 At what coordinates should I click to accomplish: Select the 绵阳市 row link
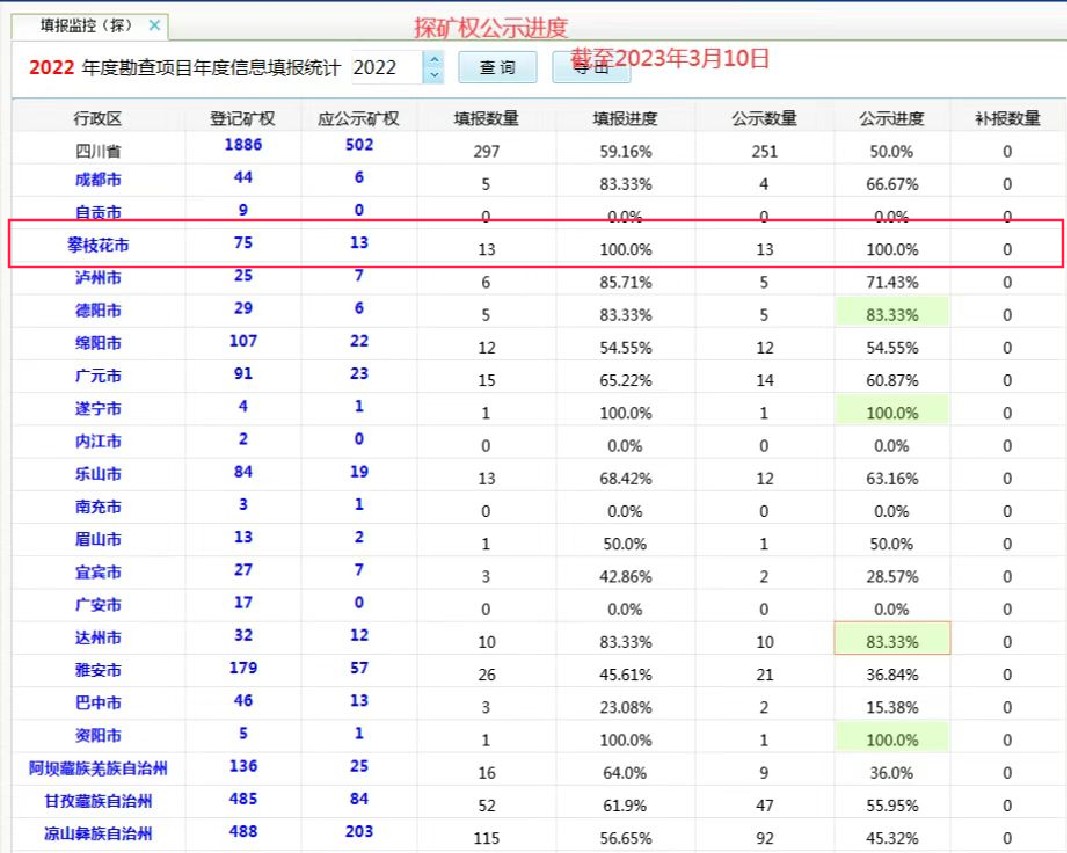97,343
